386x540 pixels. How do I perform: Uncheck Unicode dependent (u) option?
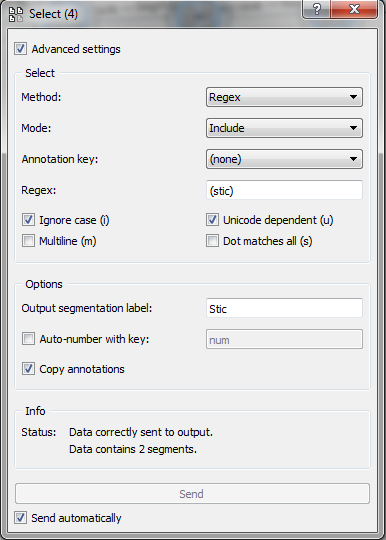[x=212, y=220]
